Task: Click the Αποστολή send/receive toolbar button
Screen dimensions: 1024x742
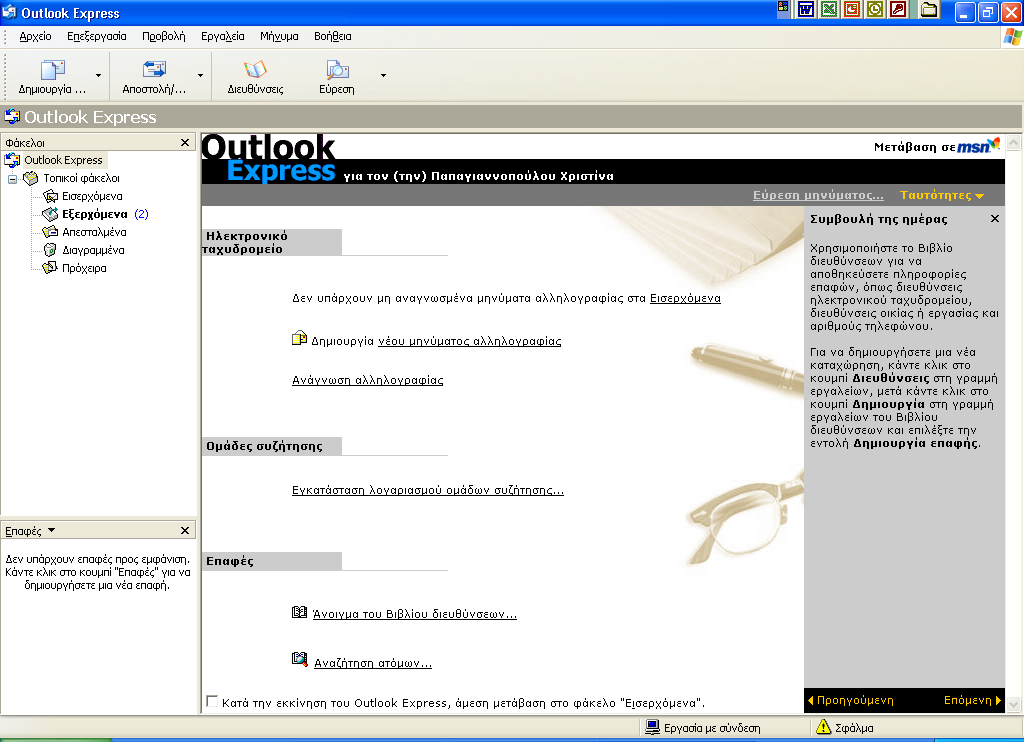Action: (154, 77)
